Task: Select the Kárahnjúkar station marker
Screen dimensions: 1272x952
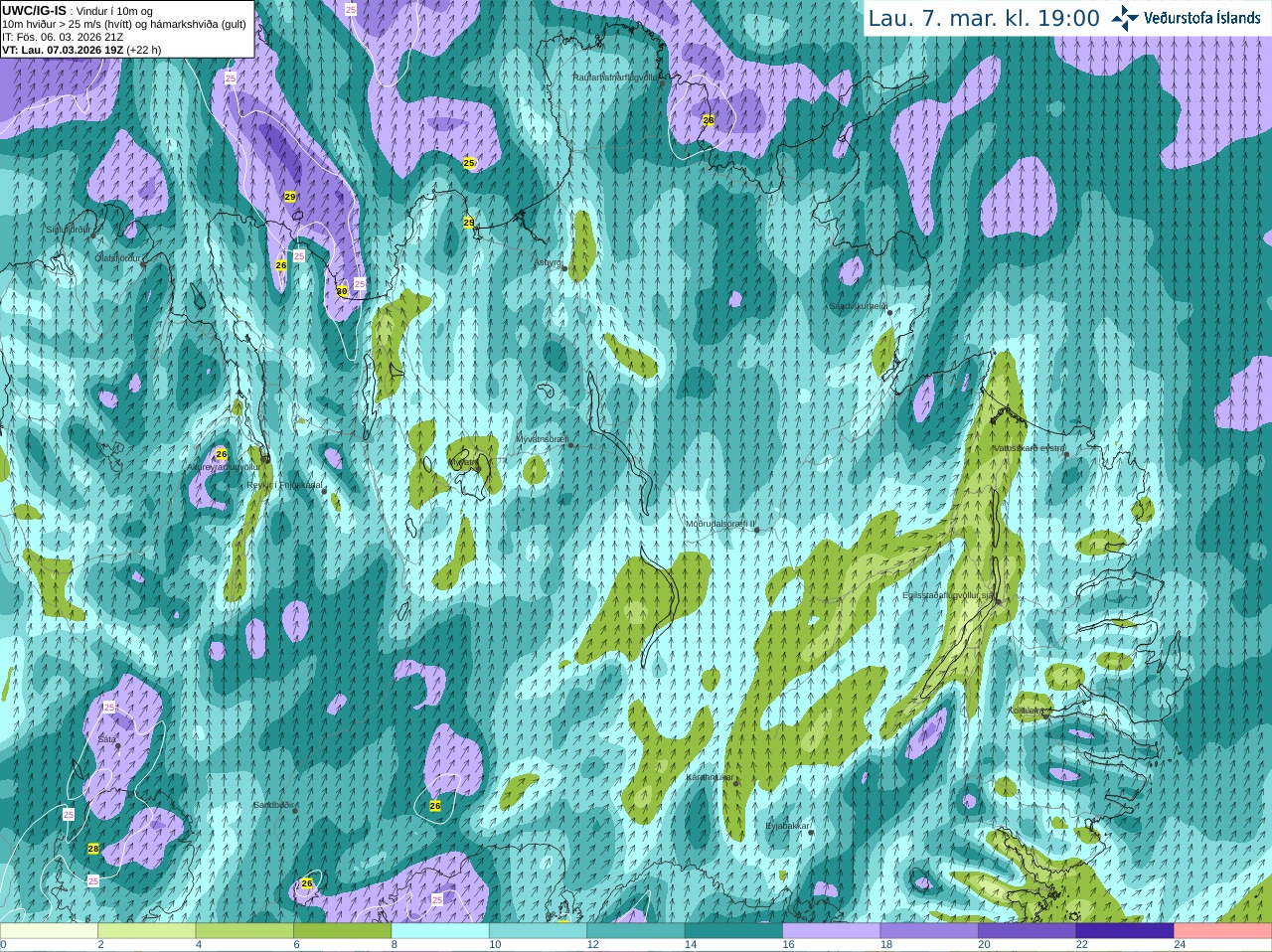Action: (736, 784)
